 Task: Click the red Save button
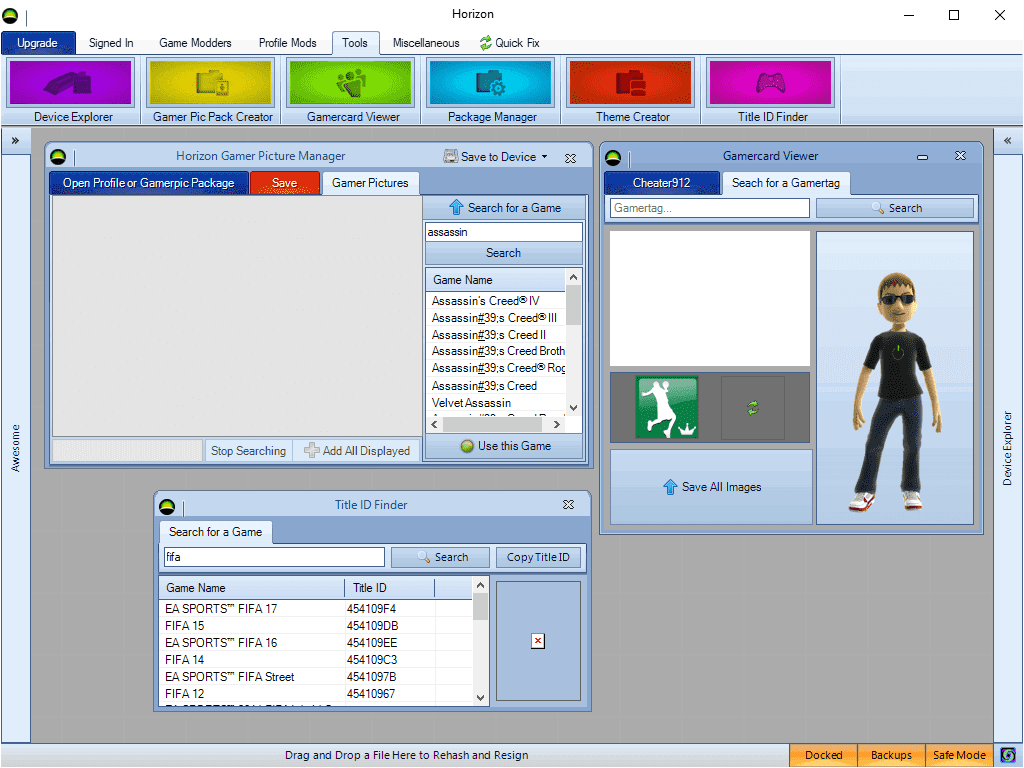[285, 184]
